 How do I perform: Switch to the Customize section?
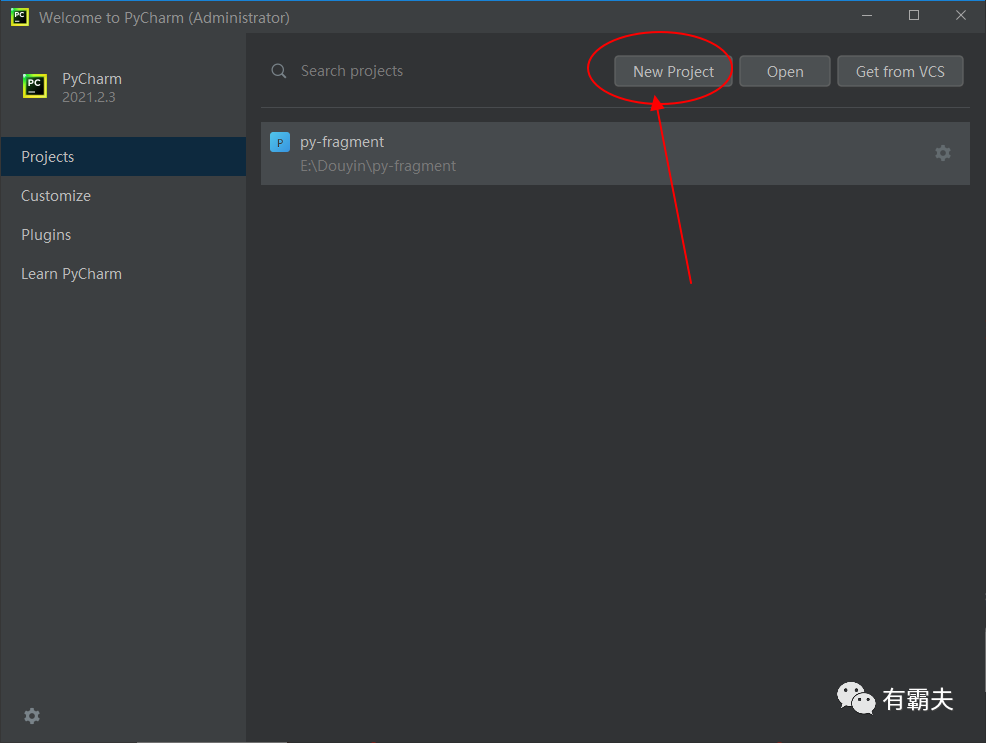[x=56, y=196]
